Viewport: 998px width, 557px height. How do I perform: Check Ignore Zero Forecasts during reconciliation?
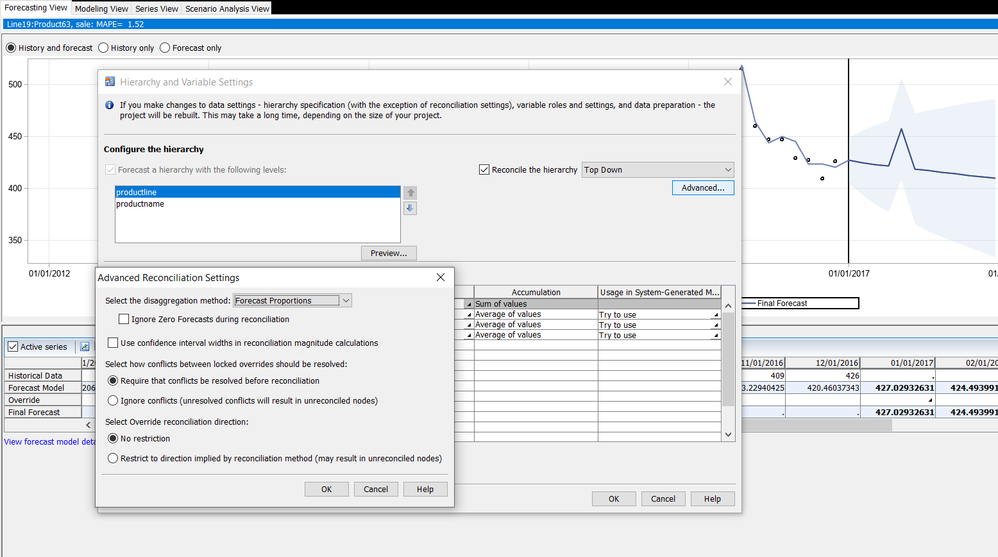tap(124, 319)
